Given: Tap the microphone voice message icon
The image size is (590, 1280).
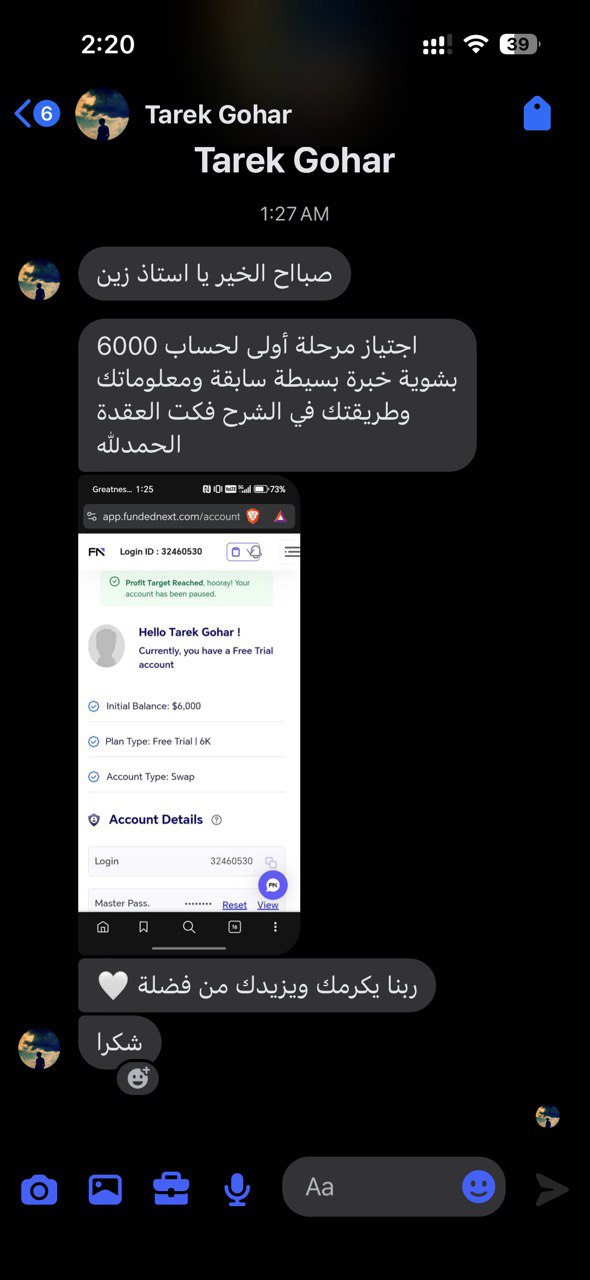Looking at the screenshot, I should point(237,1189).
